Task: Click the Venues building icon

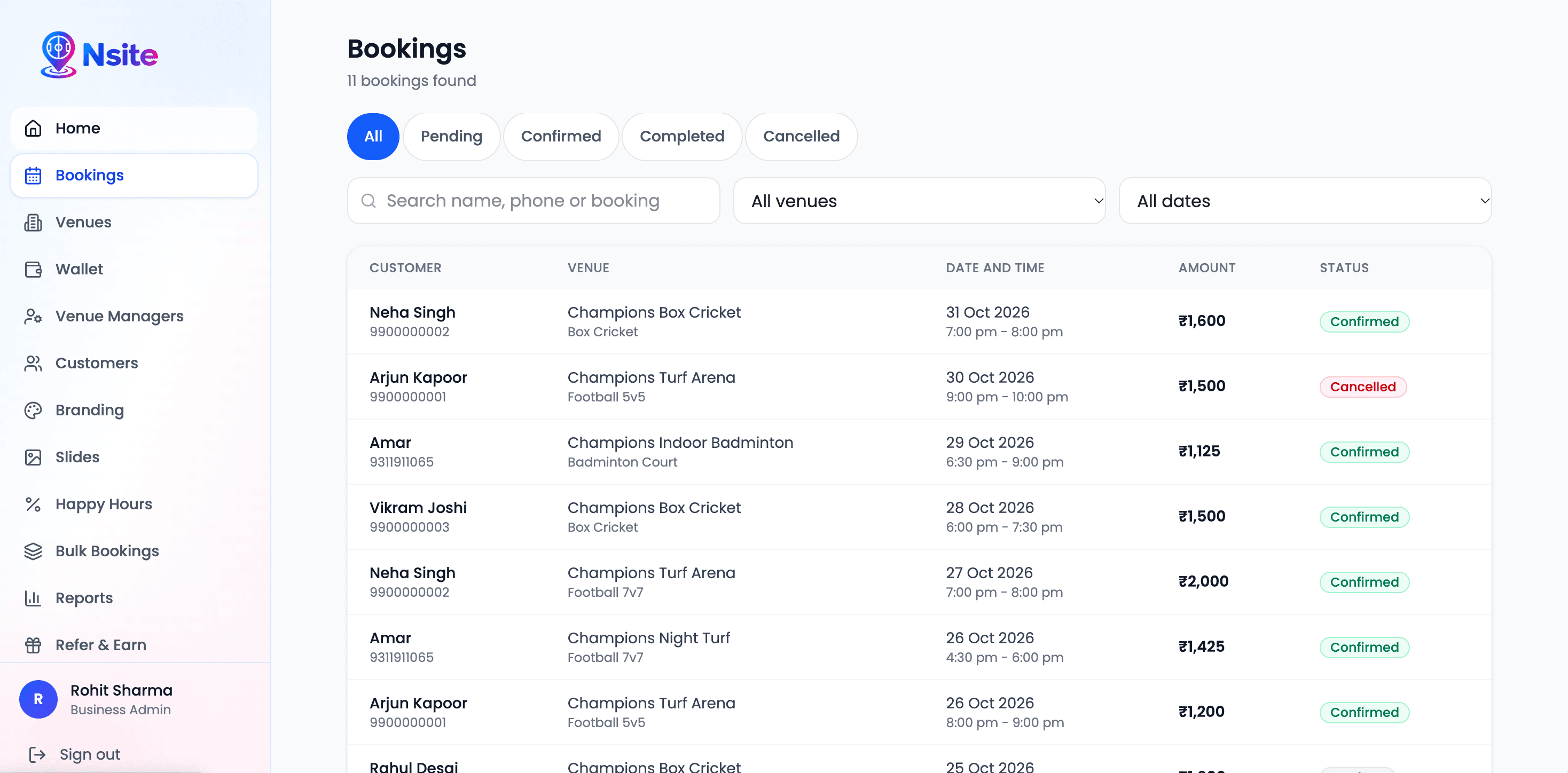Action: click(33, 222)
